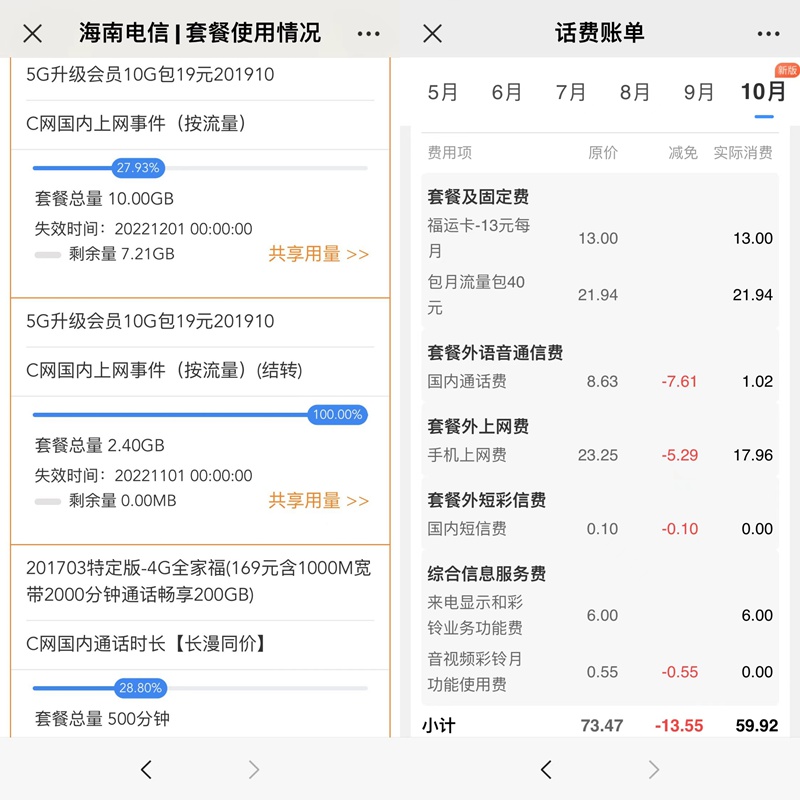Click the subtotal value 59.92

pyautogui.click(x=757, y=726)
